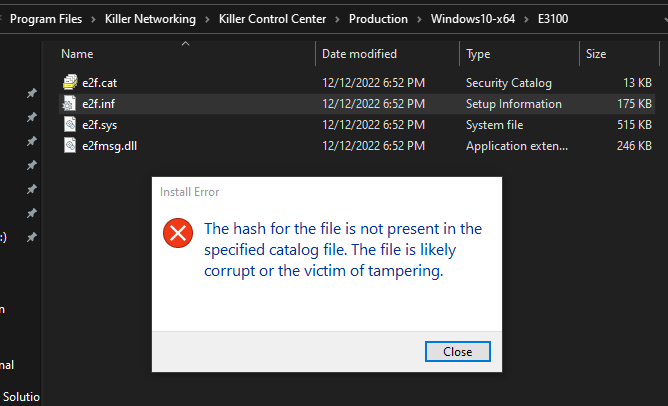The height and width of the screenshot is (406, 668).
Task: Click the e2f.inf file icon
Action: [69, 103]
